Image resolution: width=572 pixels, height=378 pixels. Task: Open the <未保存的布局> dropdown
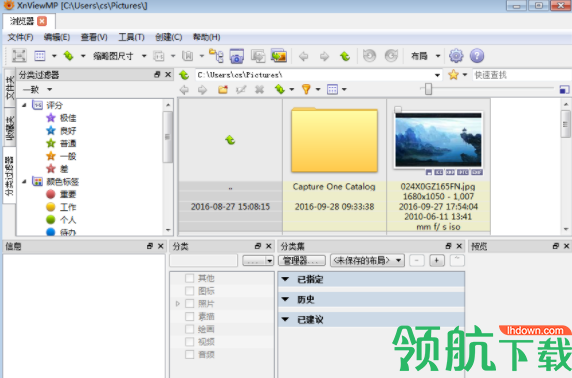coord(367,261)
